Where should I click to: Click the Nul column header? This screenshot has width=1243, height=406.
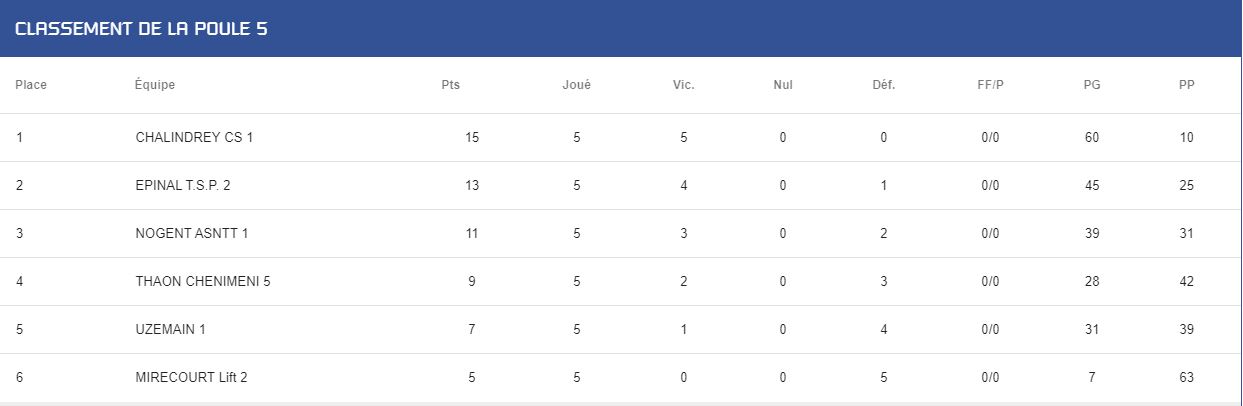click(783, 85)
